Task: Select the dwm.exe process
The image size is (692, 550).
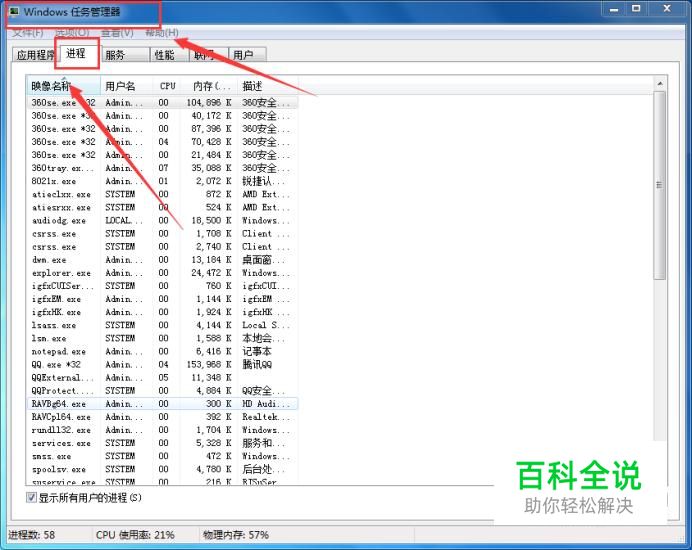Action: (162, 260)
